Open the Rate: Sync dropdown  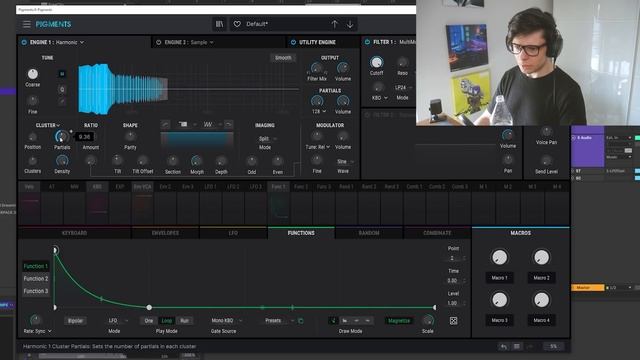(38, 331)
